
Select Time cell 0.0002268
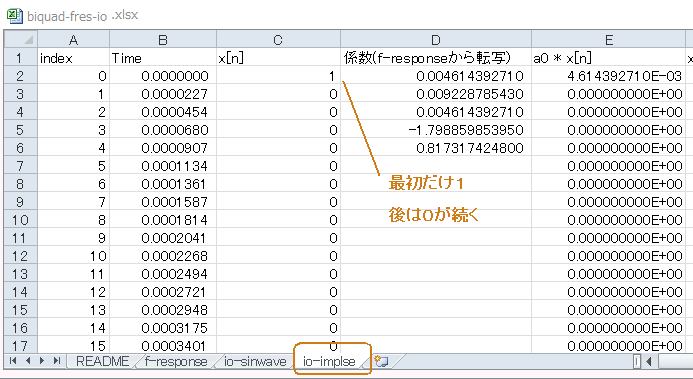coord(163,256)
